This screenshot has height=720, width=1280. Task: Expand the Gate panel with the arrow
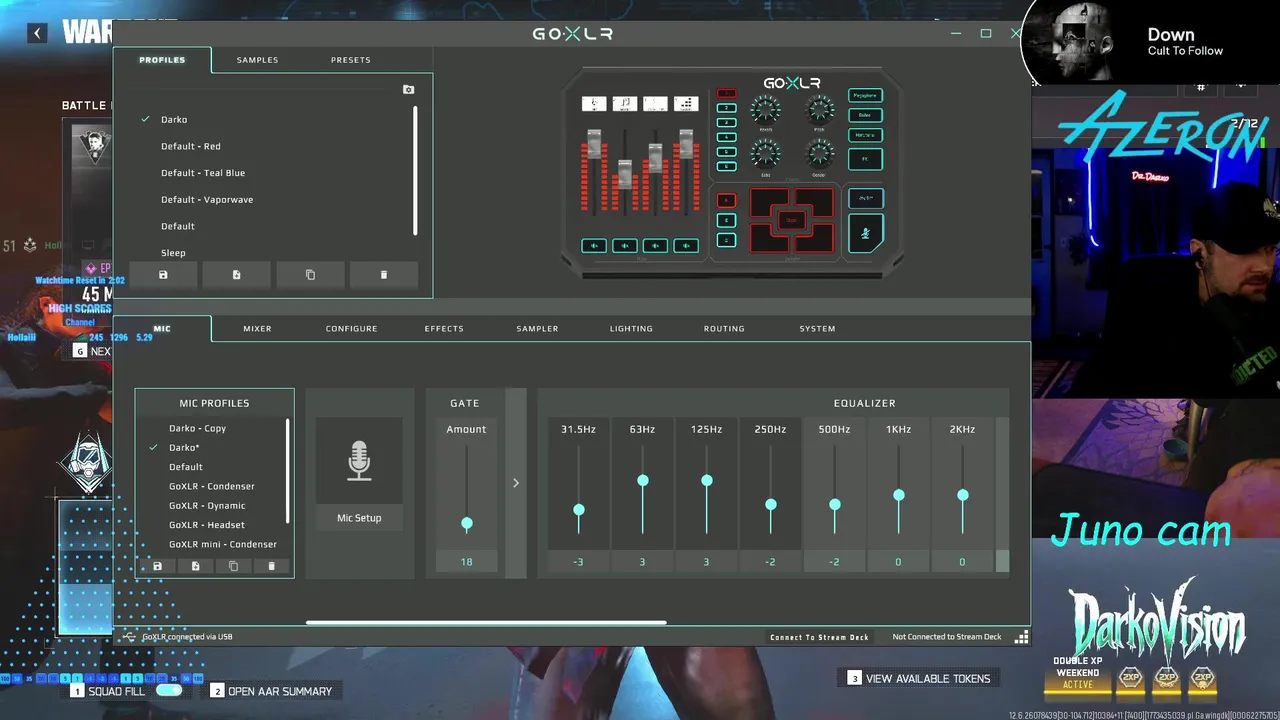(516, 483)
